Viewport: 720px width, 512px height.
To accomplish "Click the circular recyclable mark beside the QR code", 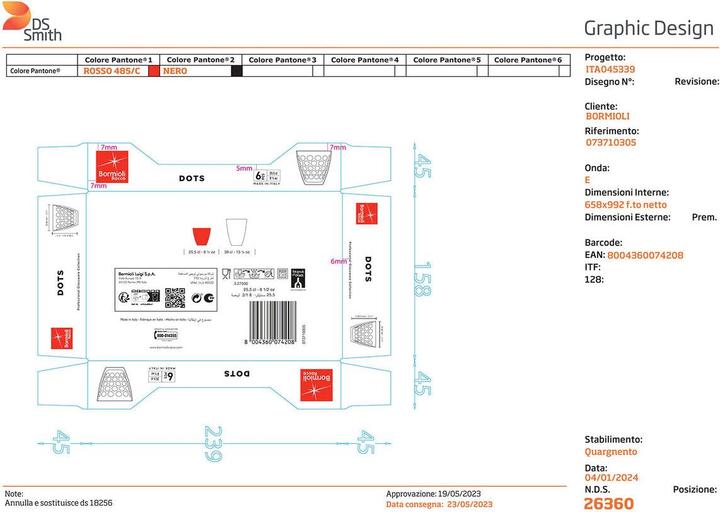I will point(124,298).
